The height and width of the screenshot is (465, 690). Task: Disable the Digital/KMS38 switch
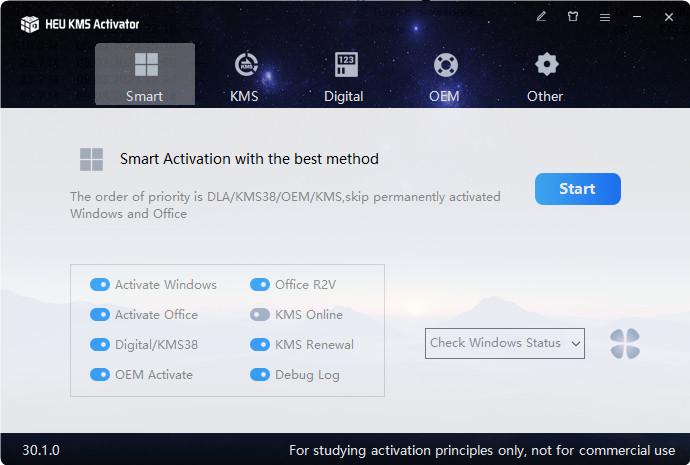100,344
